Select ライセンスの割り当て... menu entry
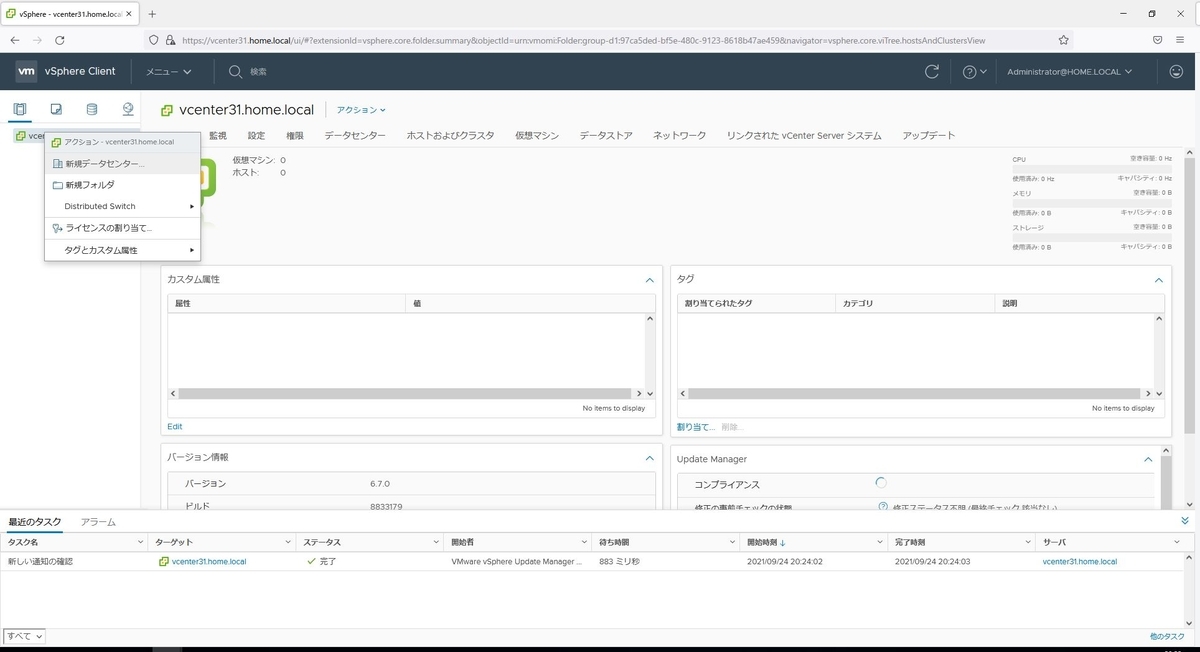1200x652 pixels. point(122,228)
